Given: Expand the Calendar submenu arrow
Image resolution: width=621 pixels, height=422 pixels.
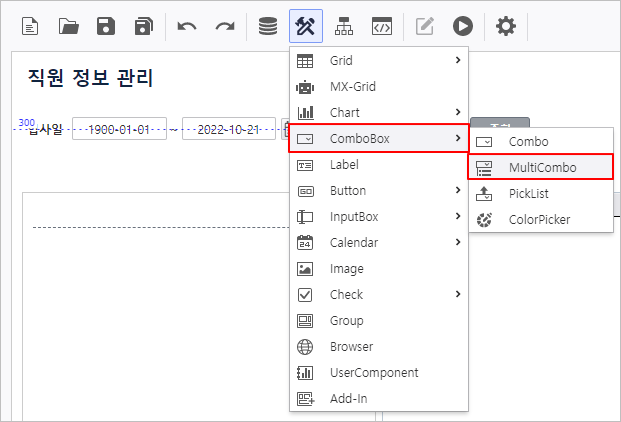Looking at the screenshot, I should tap(458, 242).
